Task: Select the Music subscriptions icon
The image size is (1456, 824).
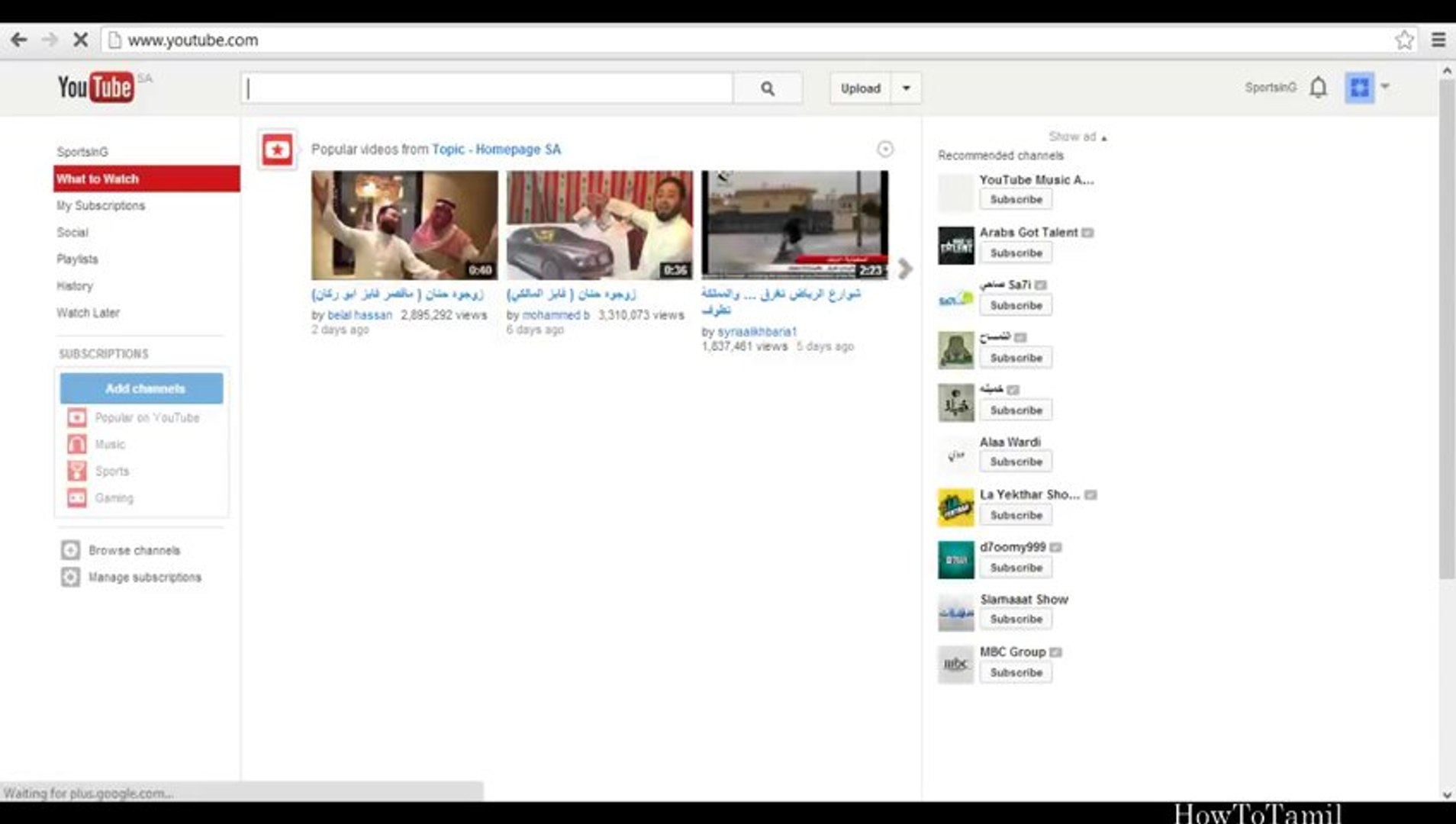Action: [76, 444]
